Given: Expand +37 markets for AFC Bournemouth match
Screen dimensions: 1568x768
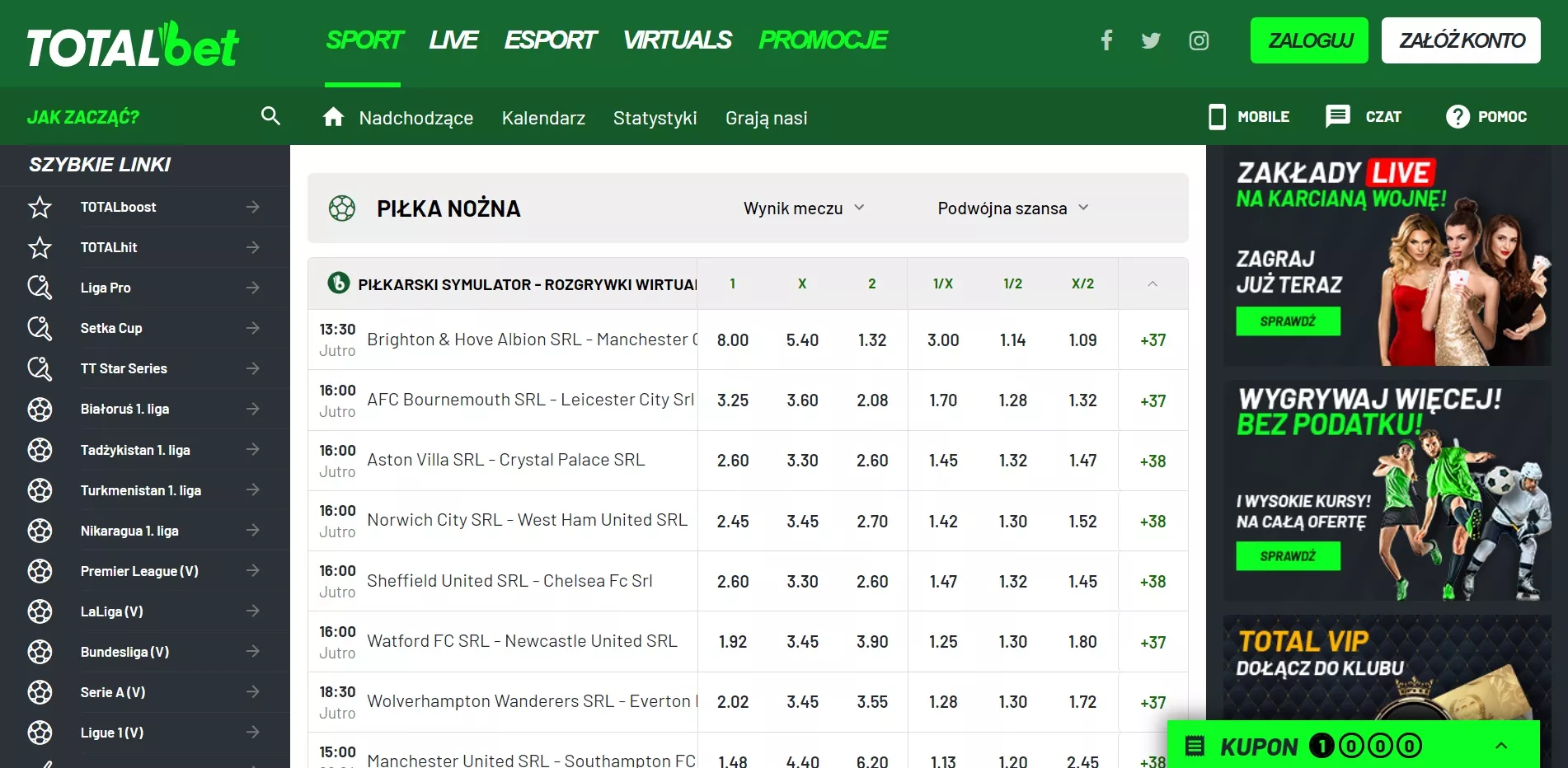Looking at the screenshot, I should (x=1153, y=400).
